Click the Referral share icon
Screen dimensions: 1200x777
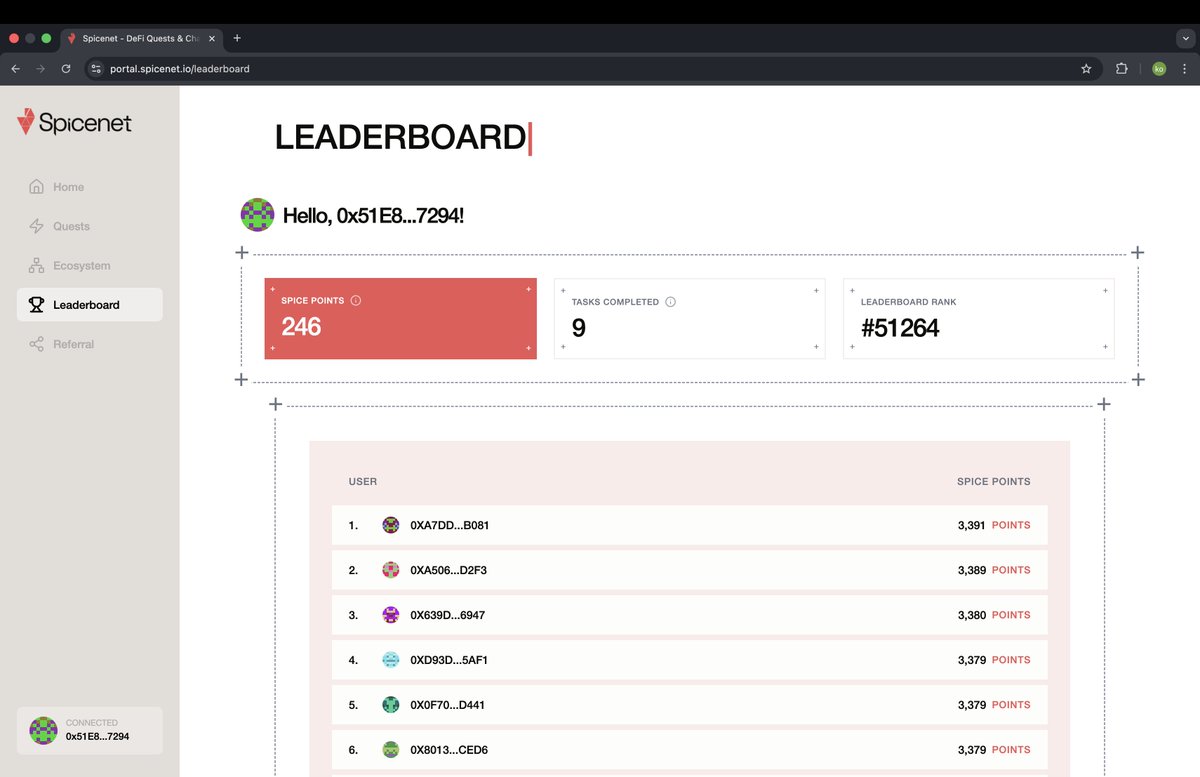click(37, 344)
